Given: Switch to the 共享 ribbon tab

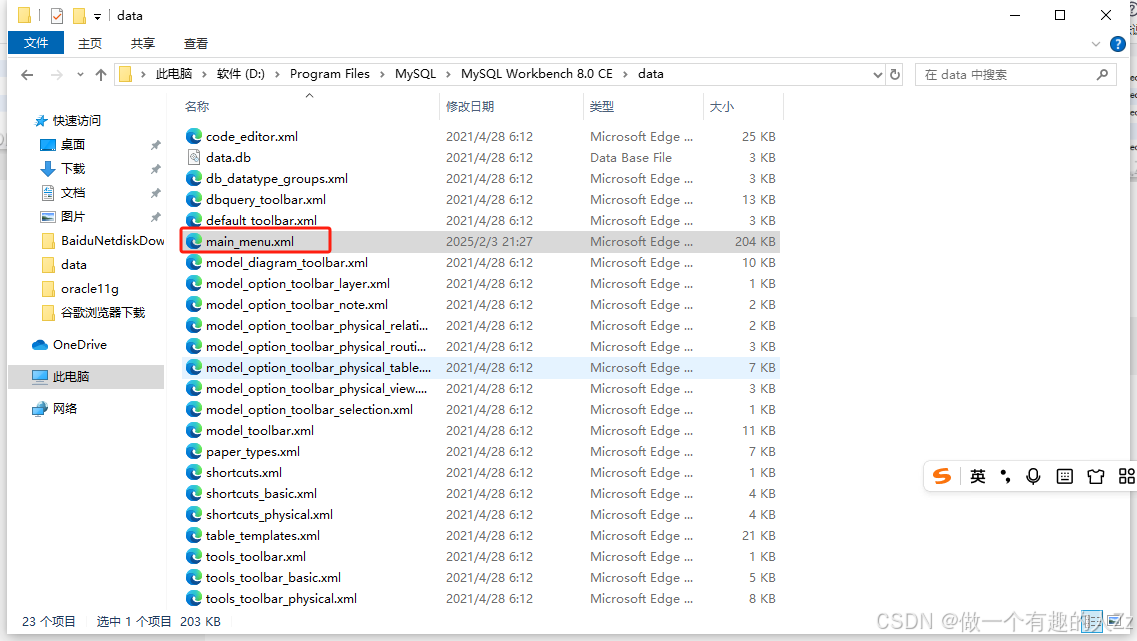Looking at the screenshot, I should (143, 44).
